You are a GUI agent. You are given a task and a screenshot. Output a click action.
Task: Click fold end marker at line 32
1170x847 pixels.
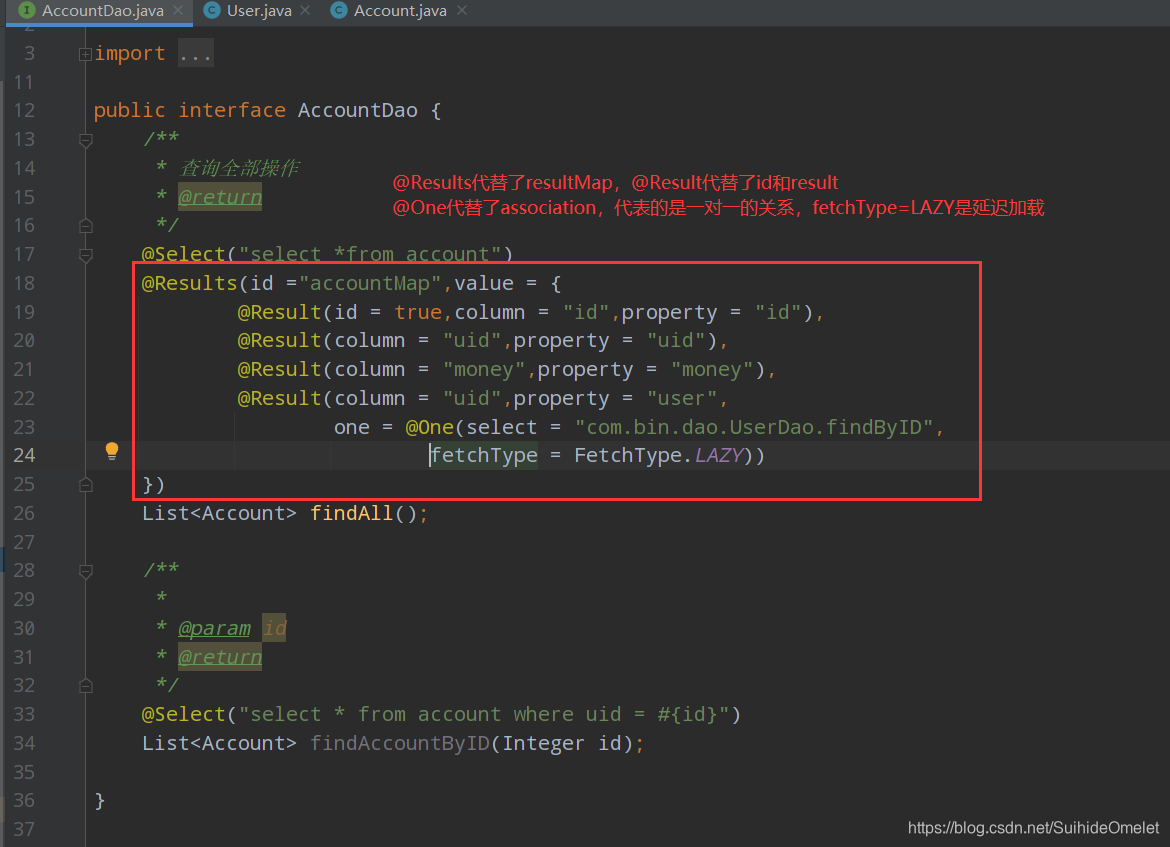[x=85, y=686]
